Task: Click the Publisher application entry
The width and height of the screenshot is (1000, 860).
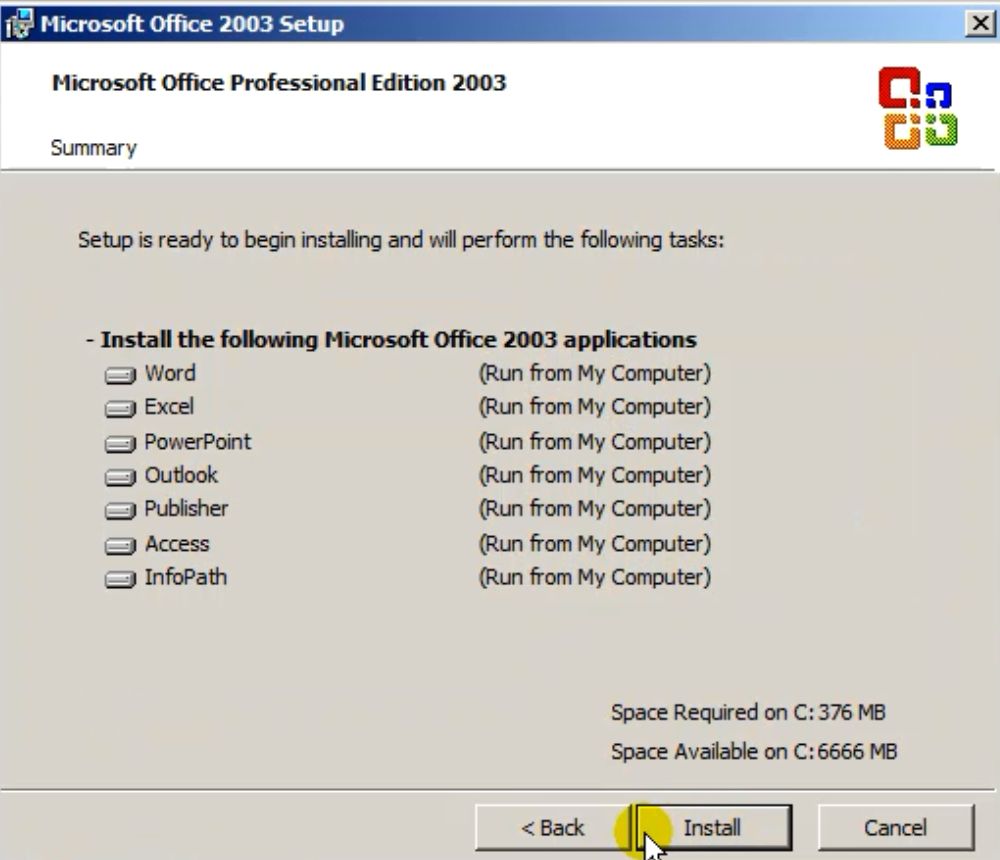Action: 186,508
